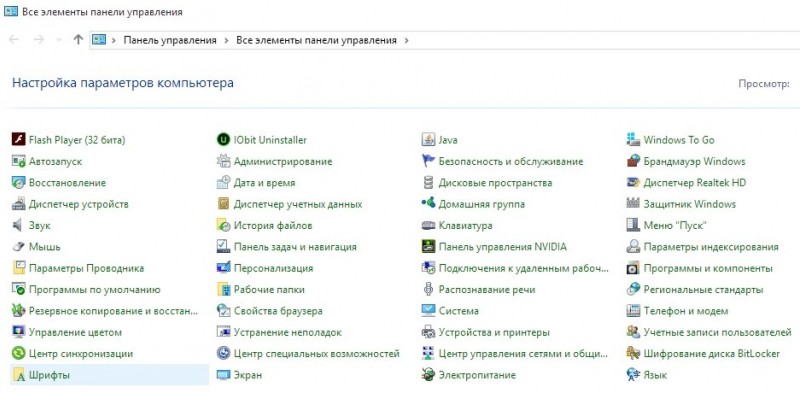Screen dimensions: 800x393
Task: Open Распознавание речи link
Action: click(487, 289)
